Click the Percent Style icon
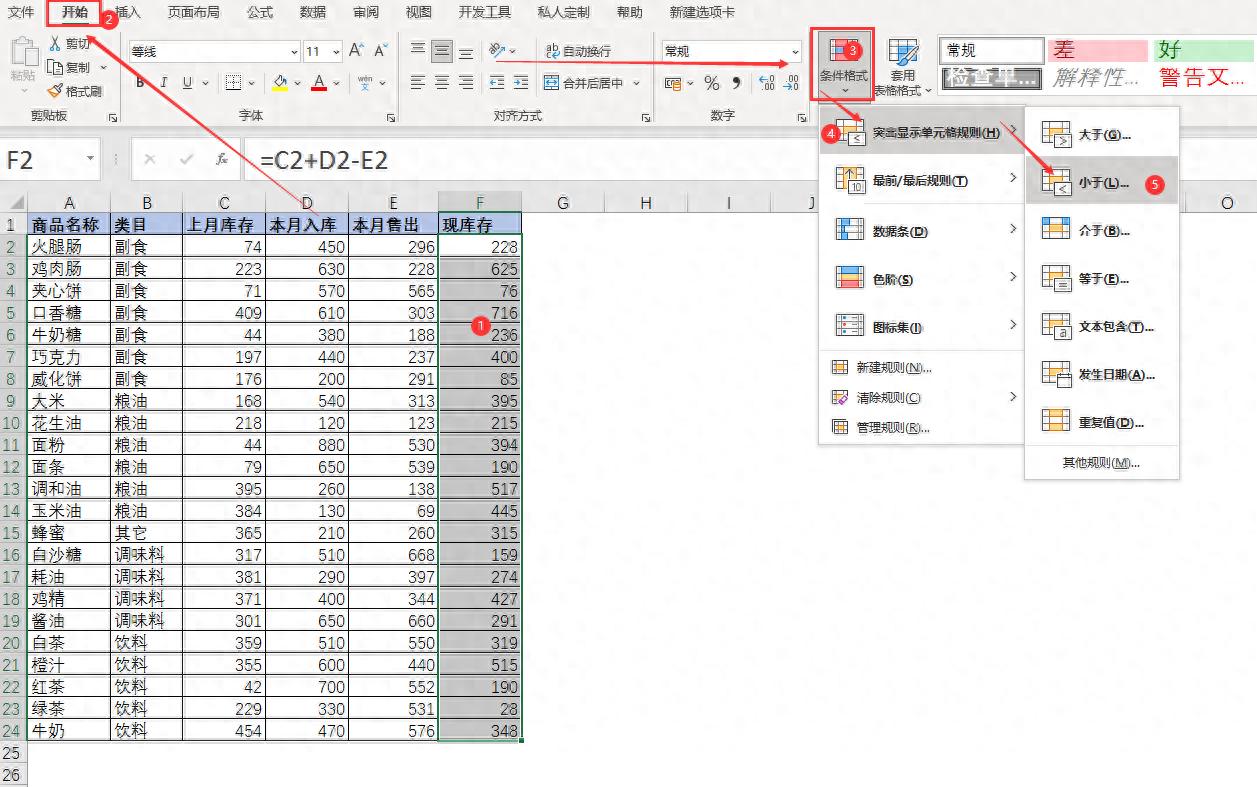 [x=712, y=83]
